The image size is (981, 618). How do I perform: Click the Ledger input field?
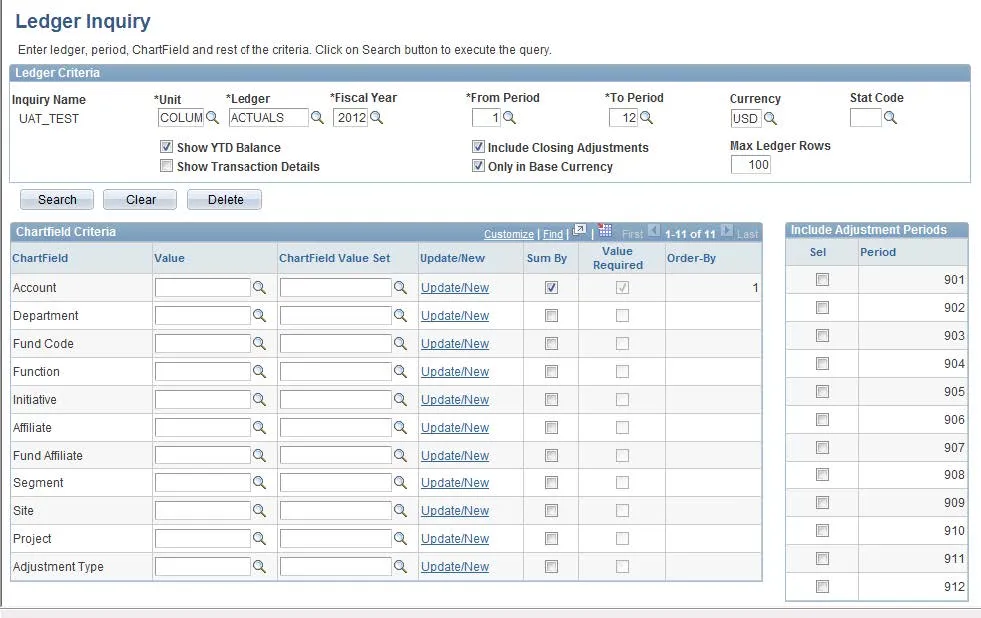coord(268,118)
